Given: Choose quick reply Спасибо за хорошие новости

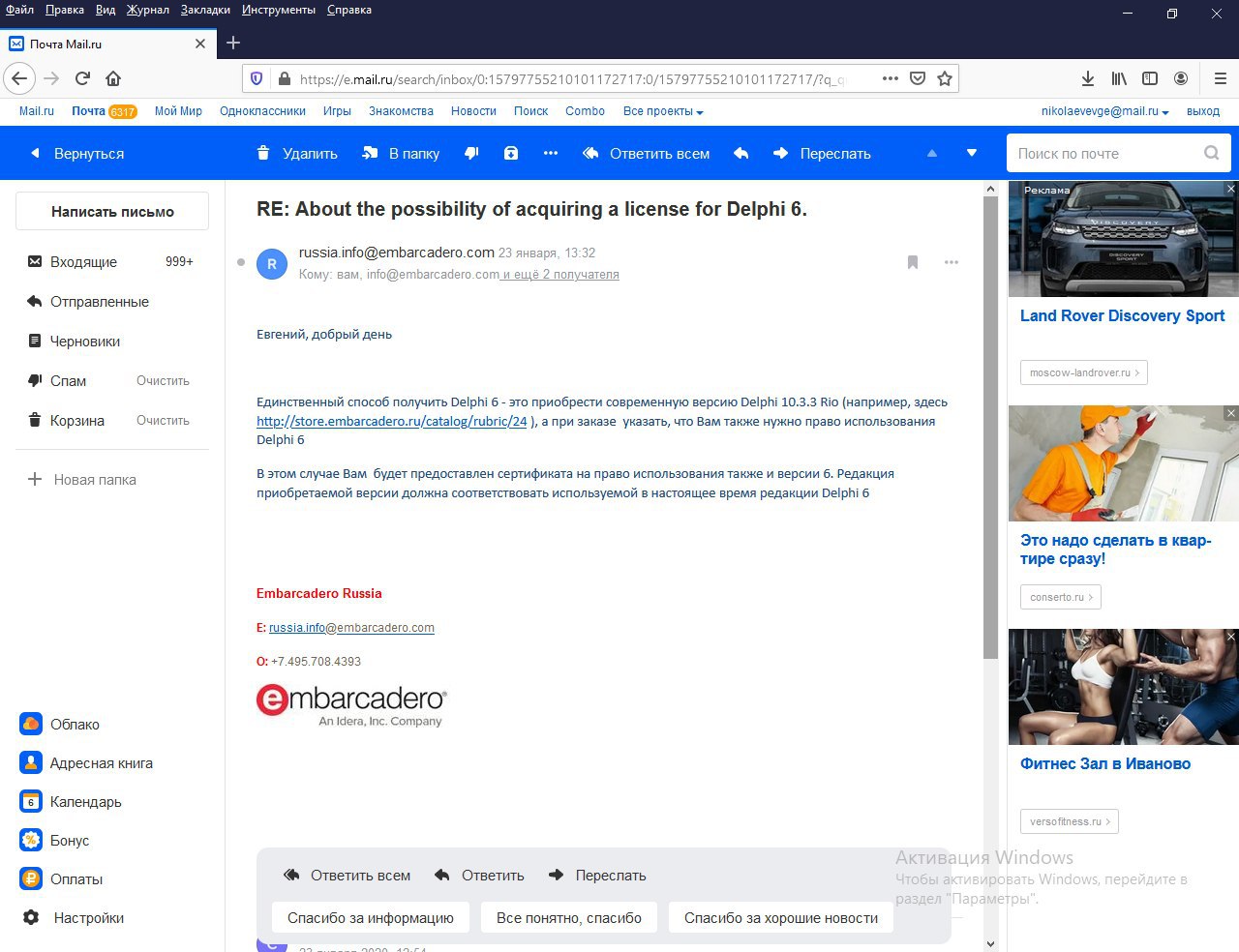Looking at the screenshot, I should tap(781, 917).
